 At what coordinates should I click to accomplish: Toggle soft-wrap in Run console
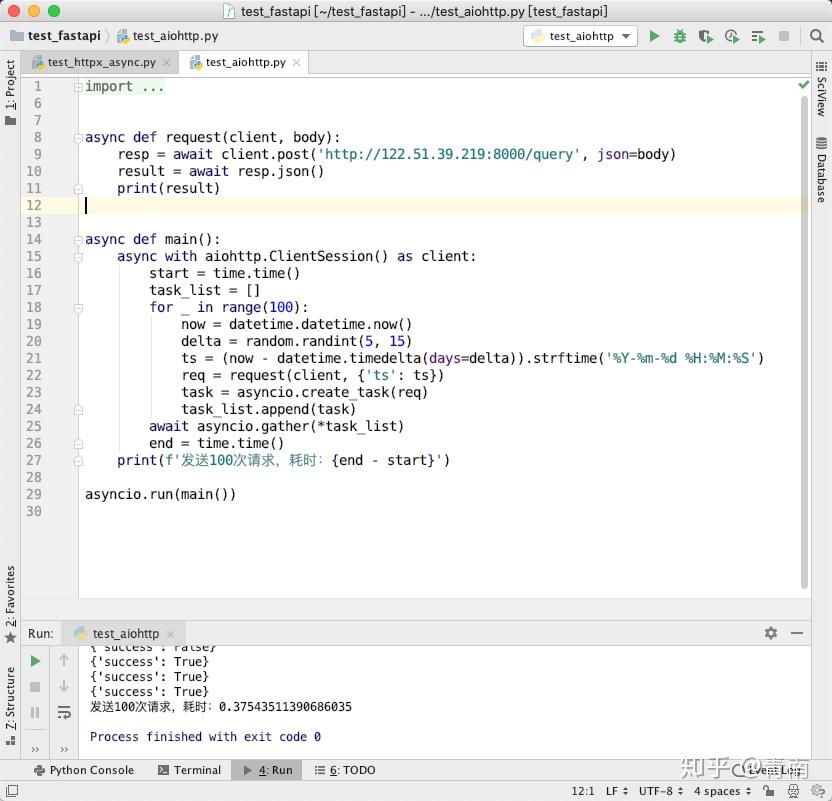pos(64,713)
